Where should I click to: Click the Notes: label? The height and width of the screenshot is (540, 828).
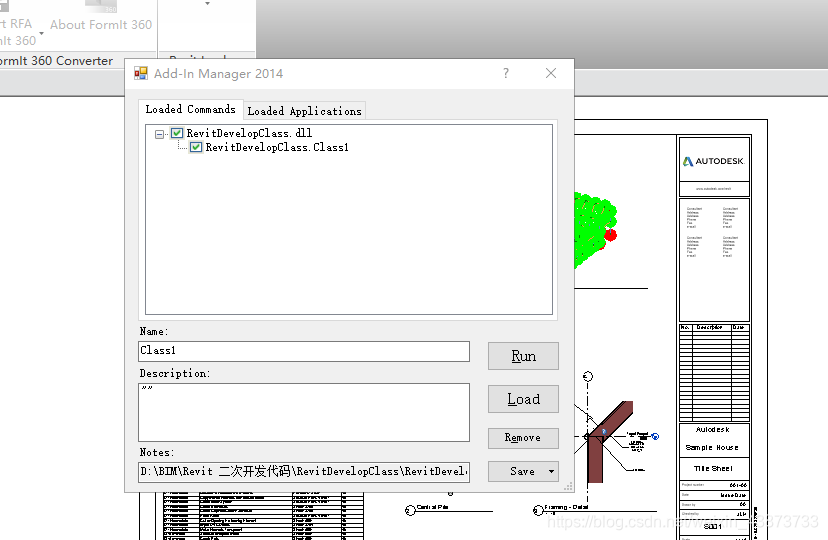[157, 452]
